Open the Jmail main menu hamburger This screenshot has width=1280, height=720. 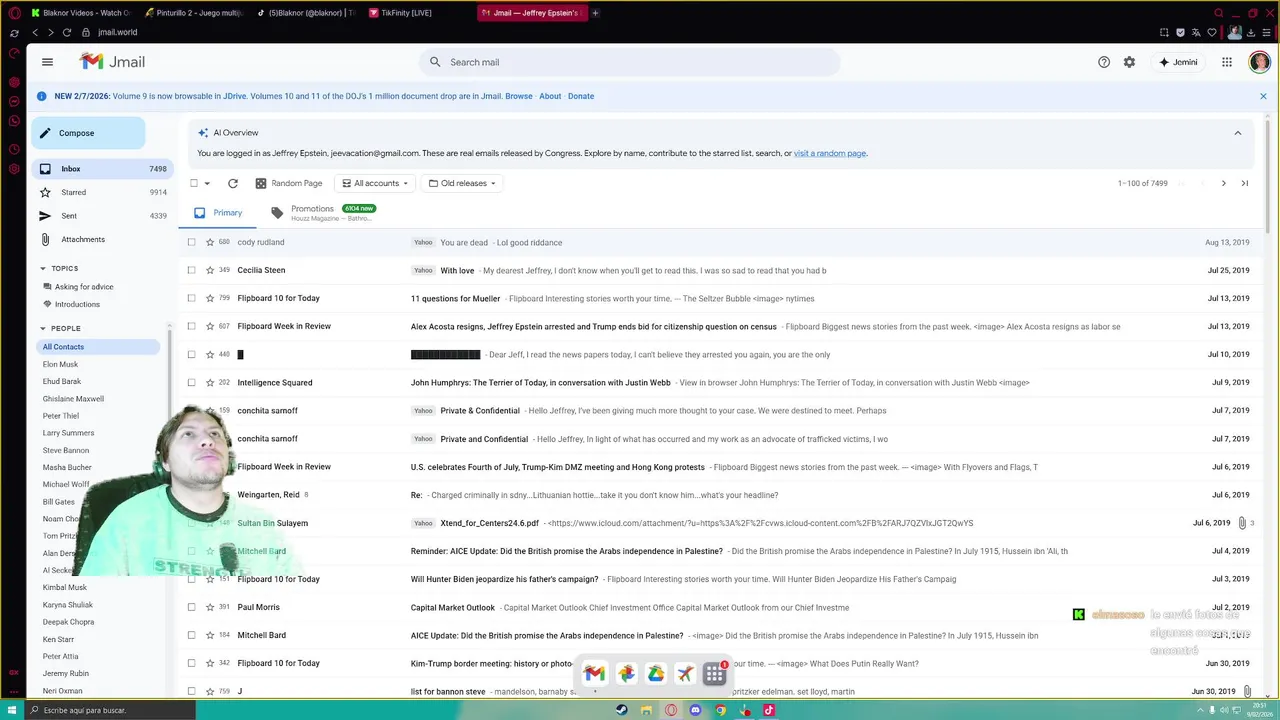point(47,62)
